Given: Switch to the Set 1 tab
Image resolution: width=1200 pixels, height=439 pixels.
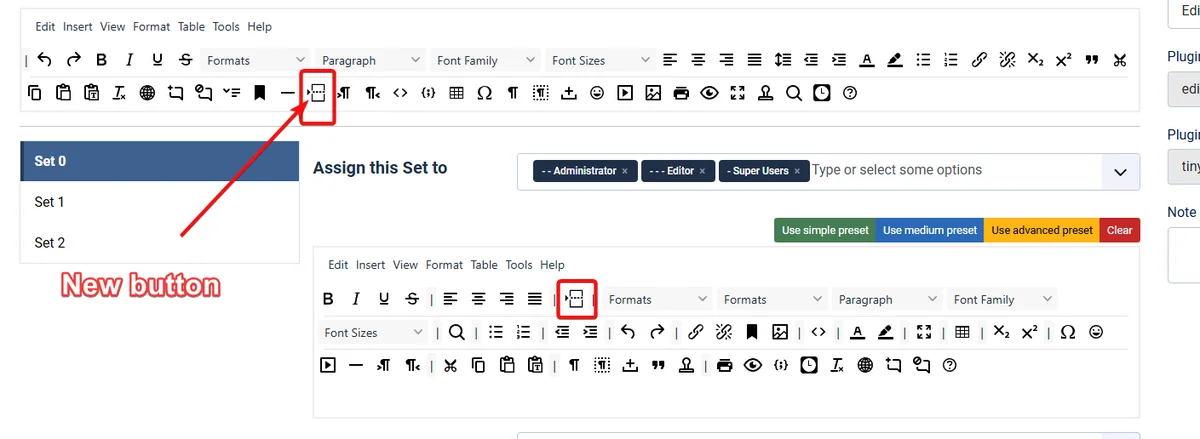Looking at the screenshot, I should (160, 202).
